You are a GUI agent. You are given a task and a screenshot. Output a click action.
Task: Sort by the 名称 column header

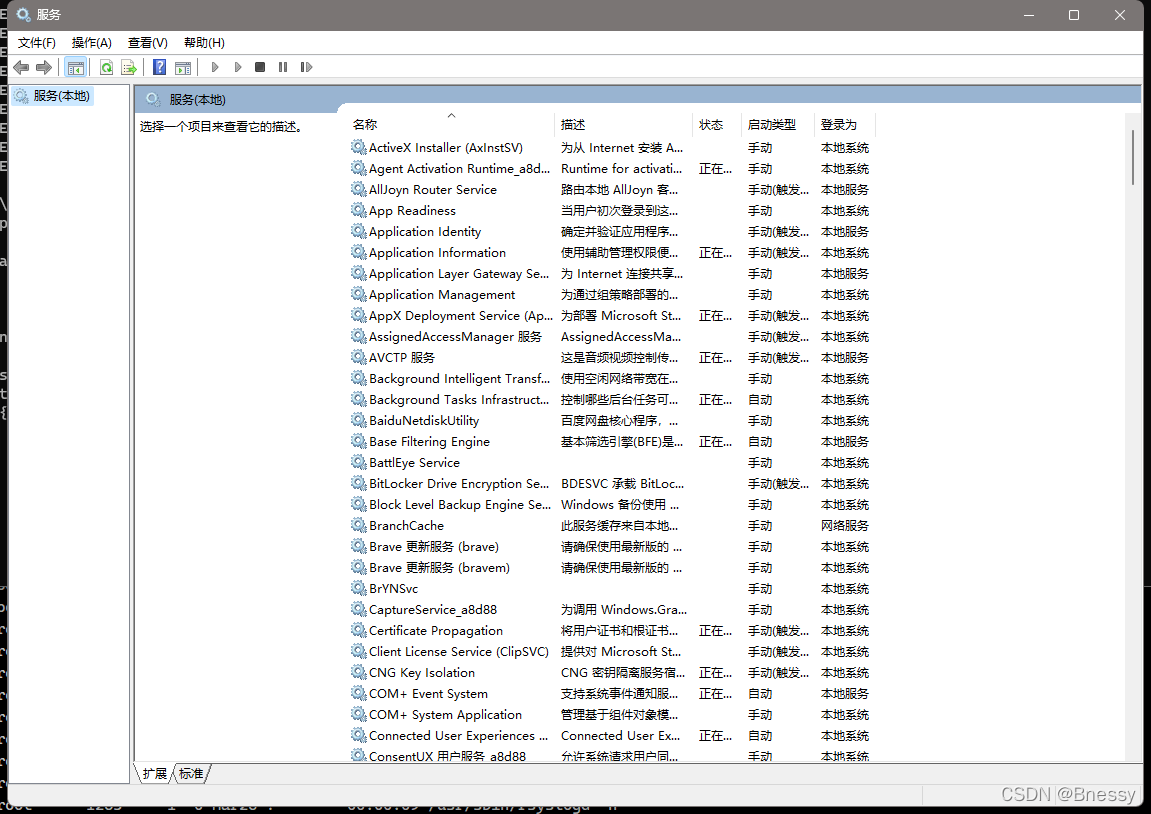pyautogui.click(x=365, y=125)
